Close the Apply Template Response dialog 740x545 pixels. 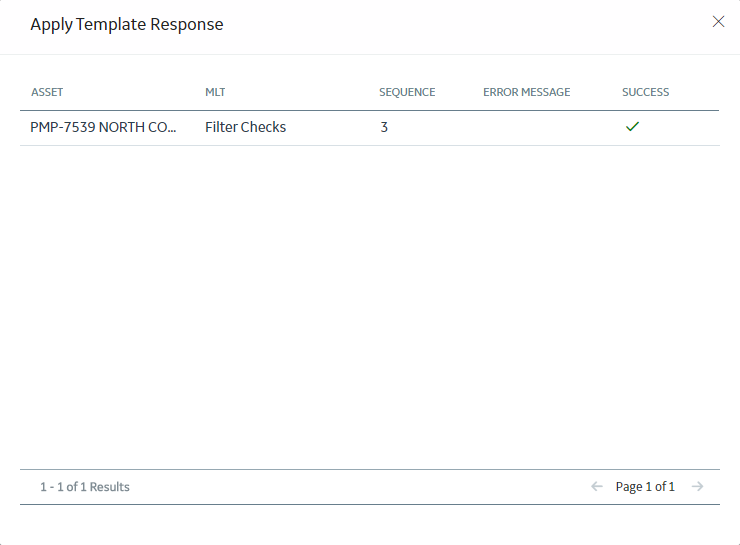(x=718, y=22)
